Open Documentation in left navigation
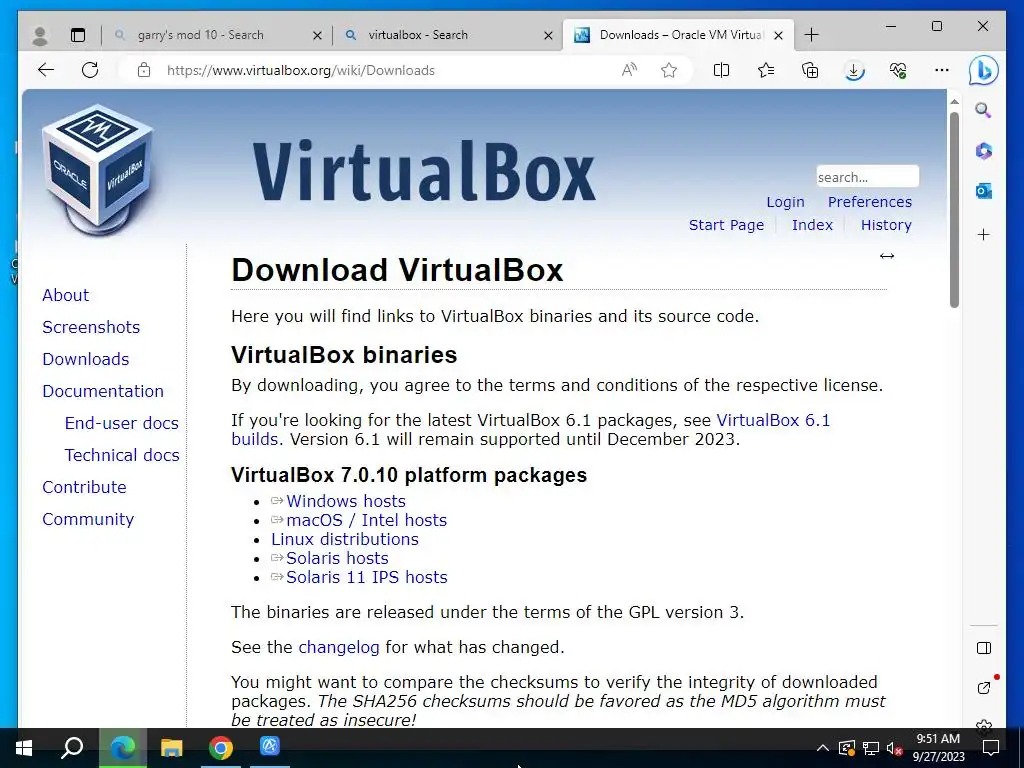 pos(103,391)
